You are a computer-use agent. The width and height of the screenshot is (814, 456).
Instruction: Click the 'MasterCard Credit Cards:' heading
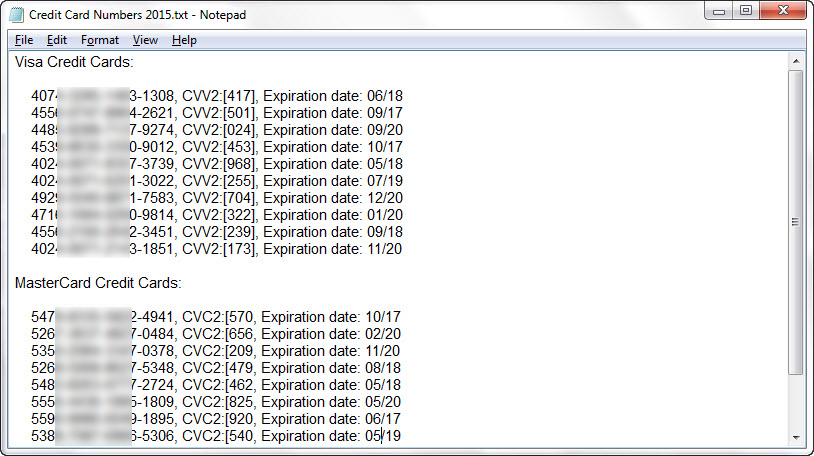pyautogui.click(x=98, y=283)
